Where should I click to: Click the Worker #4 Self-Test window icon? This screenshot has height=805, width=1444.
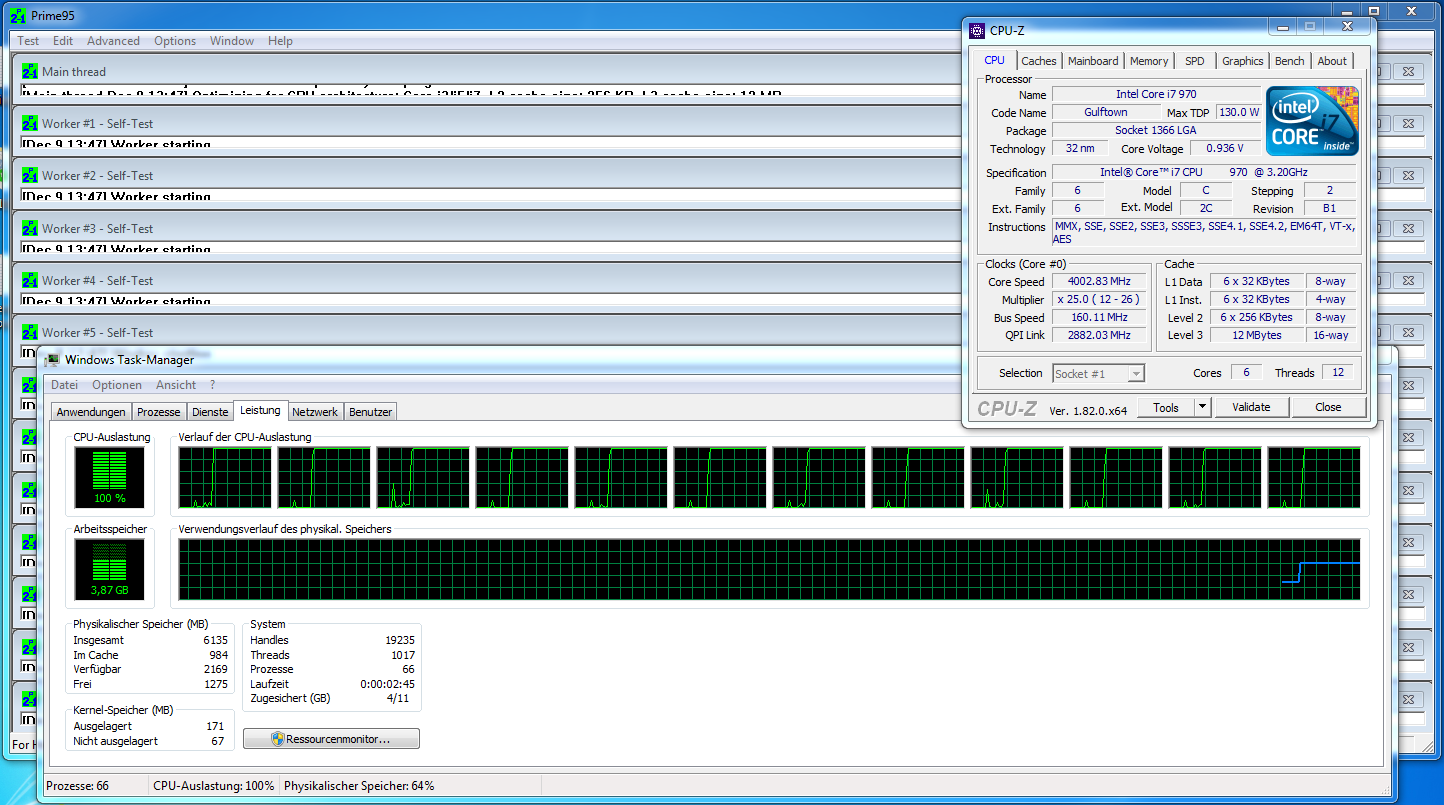(30, 280)
